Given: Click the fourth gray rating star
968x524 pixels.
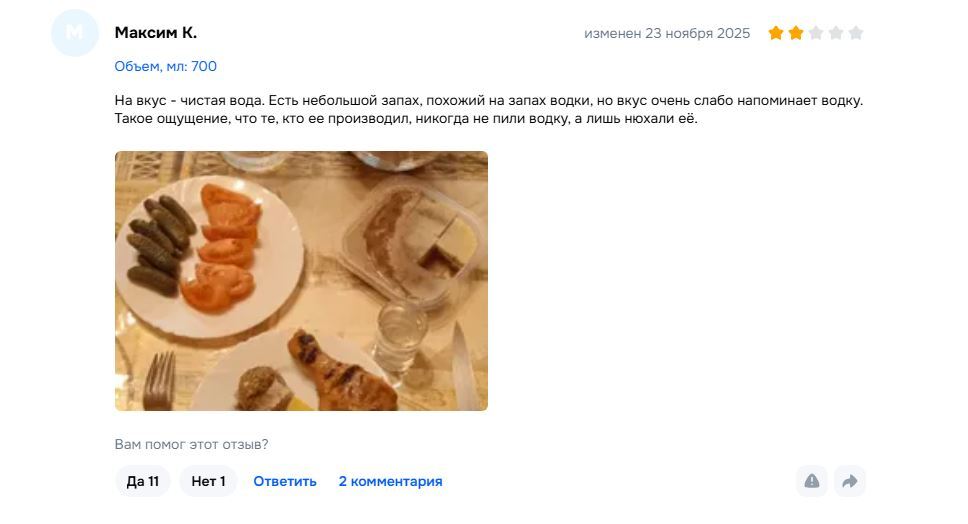Looking at the screenshot, I should (x=836, y=33).
